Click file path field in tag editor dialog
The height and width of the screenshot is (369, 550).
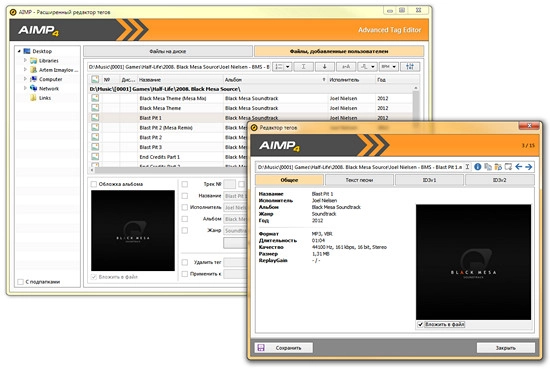tap(360, 167)
